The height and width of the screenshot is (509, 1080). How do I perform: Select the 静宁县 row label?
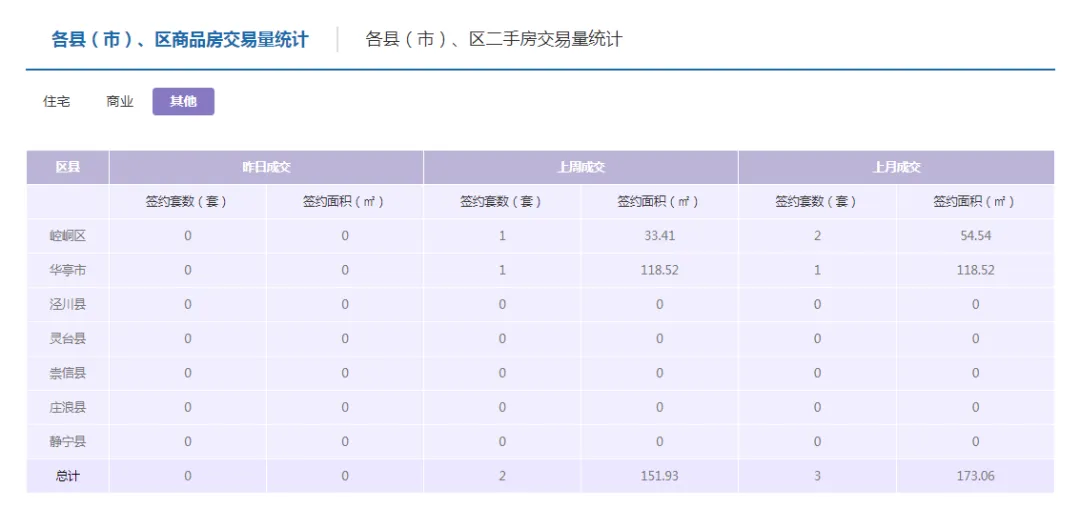[68, 442]
